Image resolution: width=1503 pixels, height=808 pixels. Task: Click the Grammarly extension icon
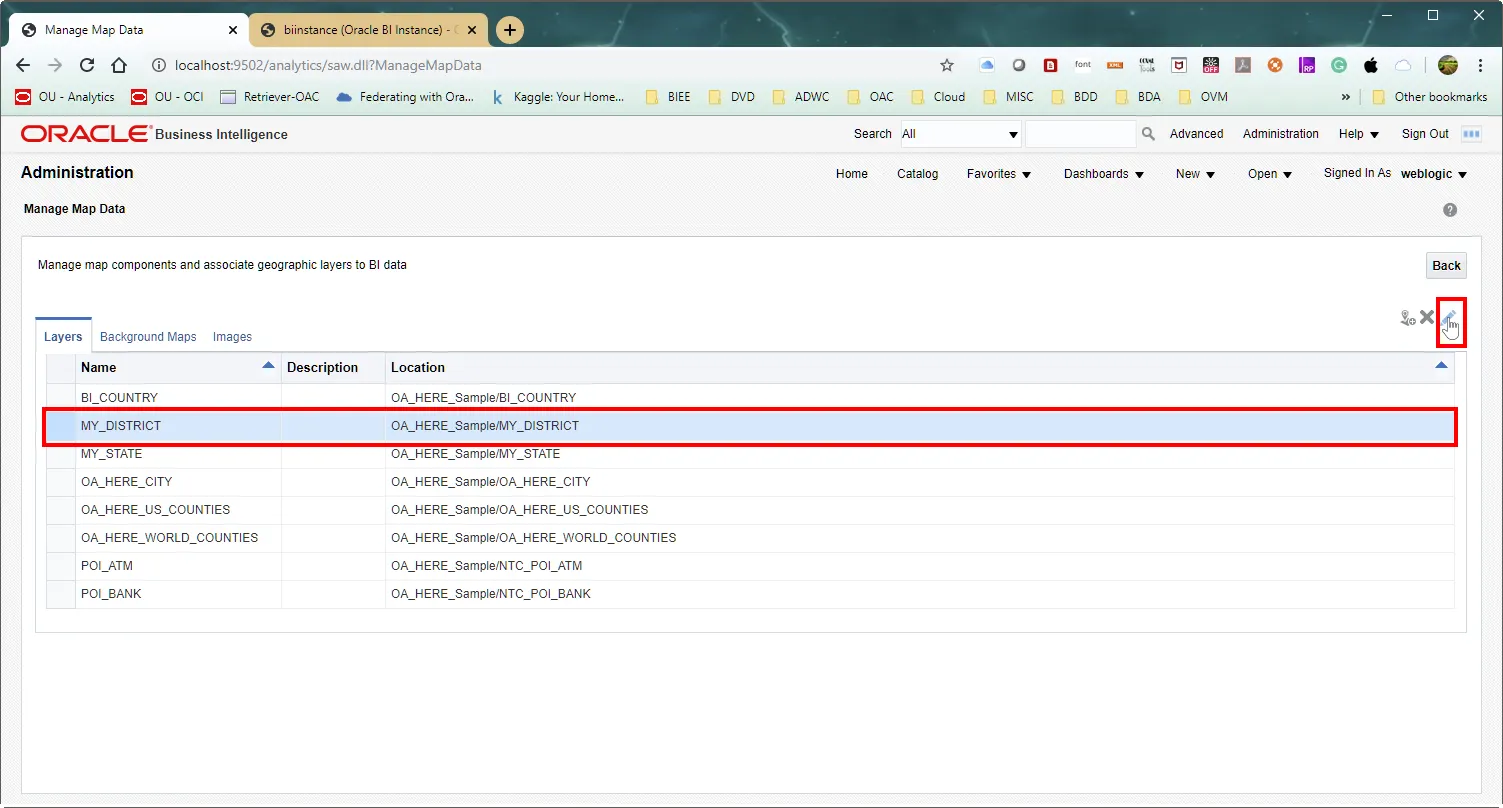point(1339,65)
